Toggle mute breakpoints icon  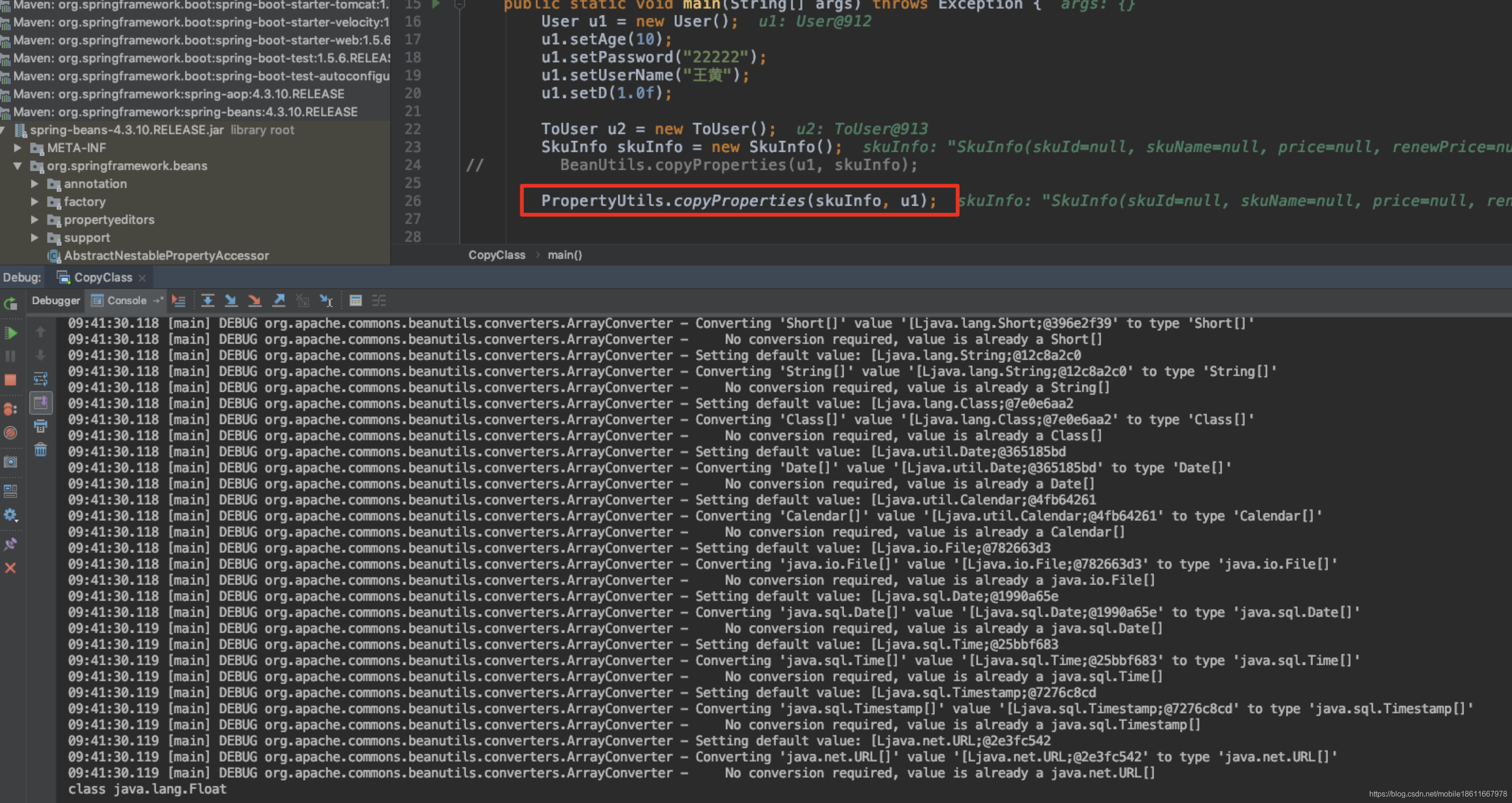[10, 433]
